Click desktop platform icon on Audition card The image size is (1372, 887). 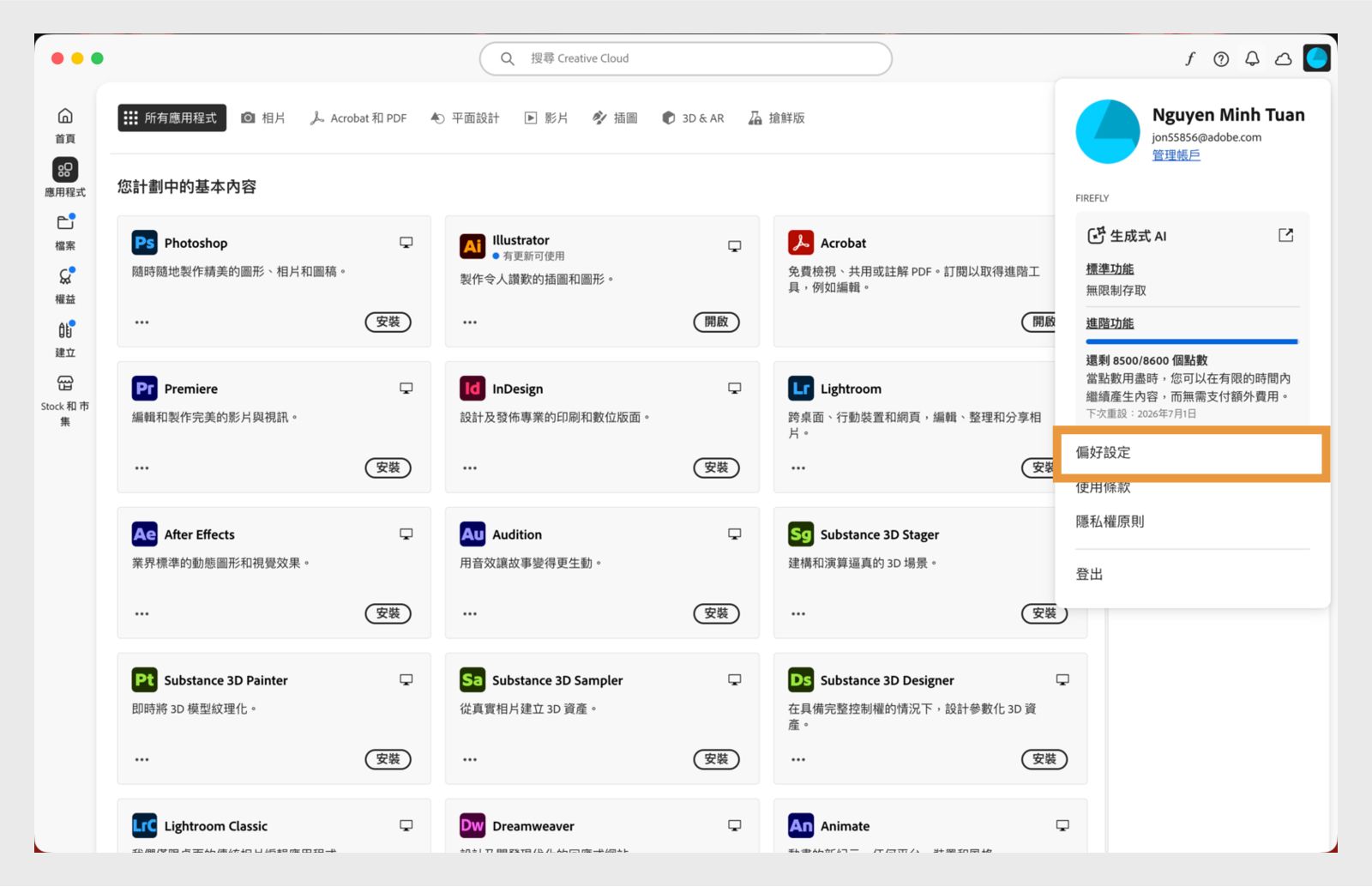tap(735, 534)
